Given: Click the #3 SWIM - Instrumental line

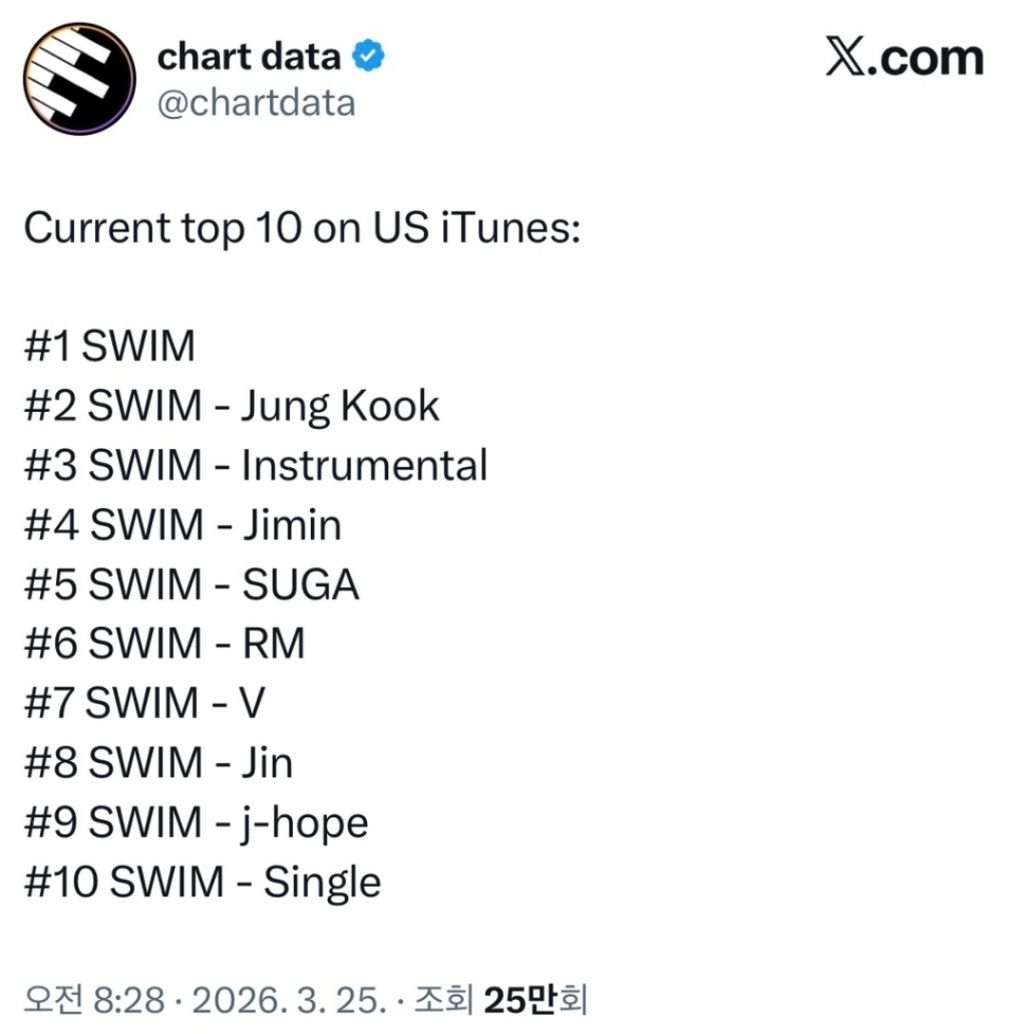Looking at the screenshot, I should coord(256,466).
